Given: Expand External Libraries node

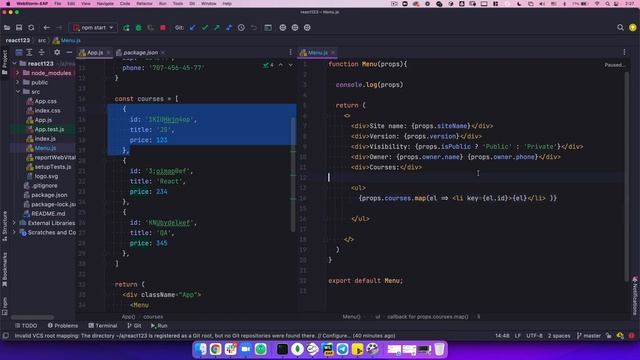Looking at the screenshot, I should click(15, 223).
